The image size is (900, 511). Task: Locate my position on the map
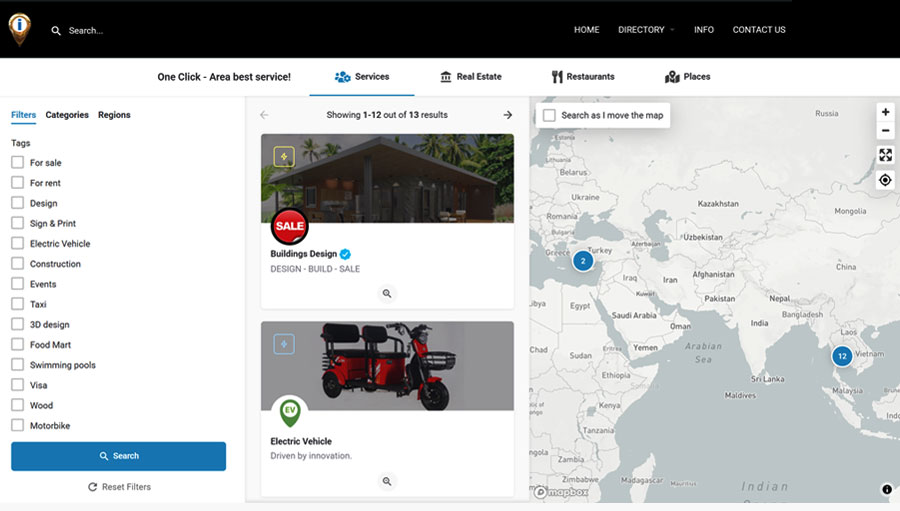pyautogui.click(x=885, y=180)
